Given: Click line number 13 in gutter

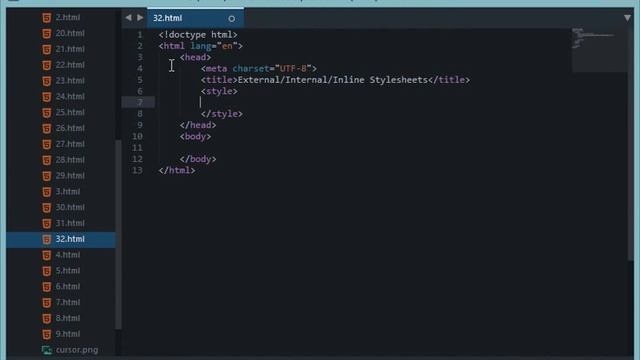Looking at the screenshot, I should 138,171.
